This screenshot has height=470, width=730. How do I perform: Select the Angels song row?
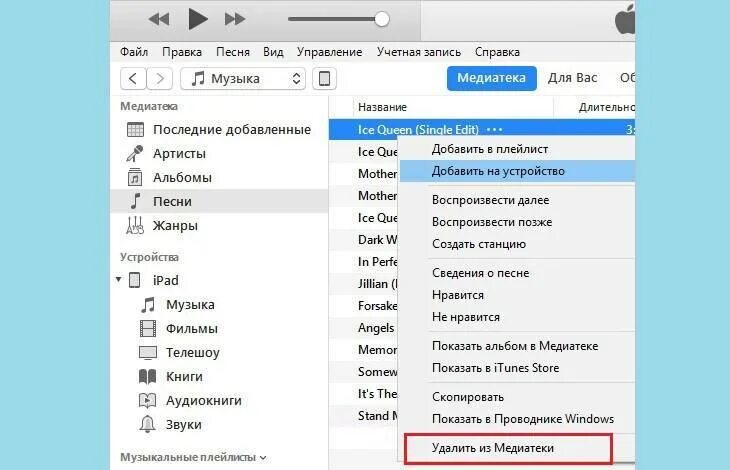coord(364,328)
